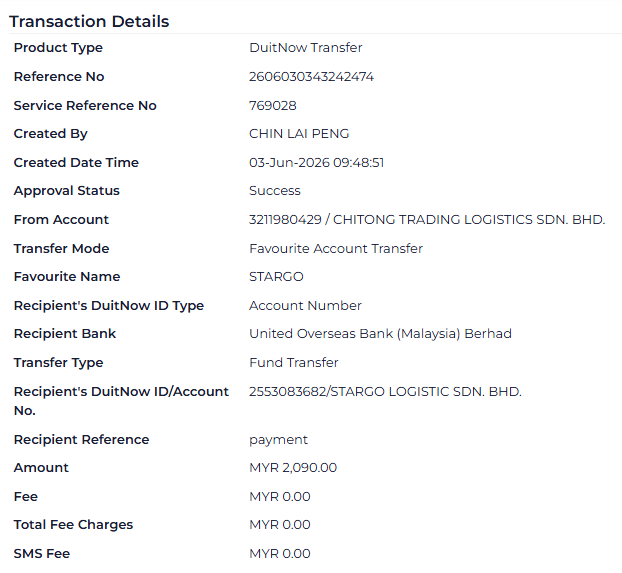
Task: Select United Overseas Bank (Malaysia) Berhad text
Action: 380,334
